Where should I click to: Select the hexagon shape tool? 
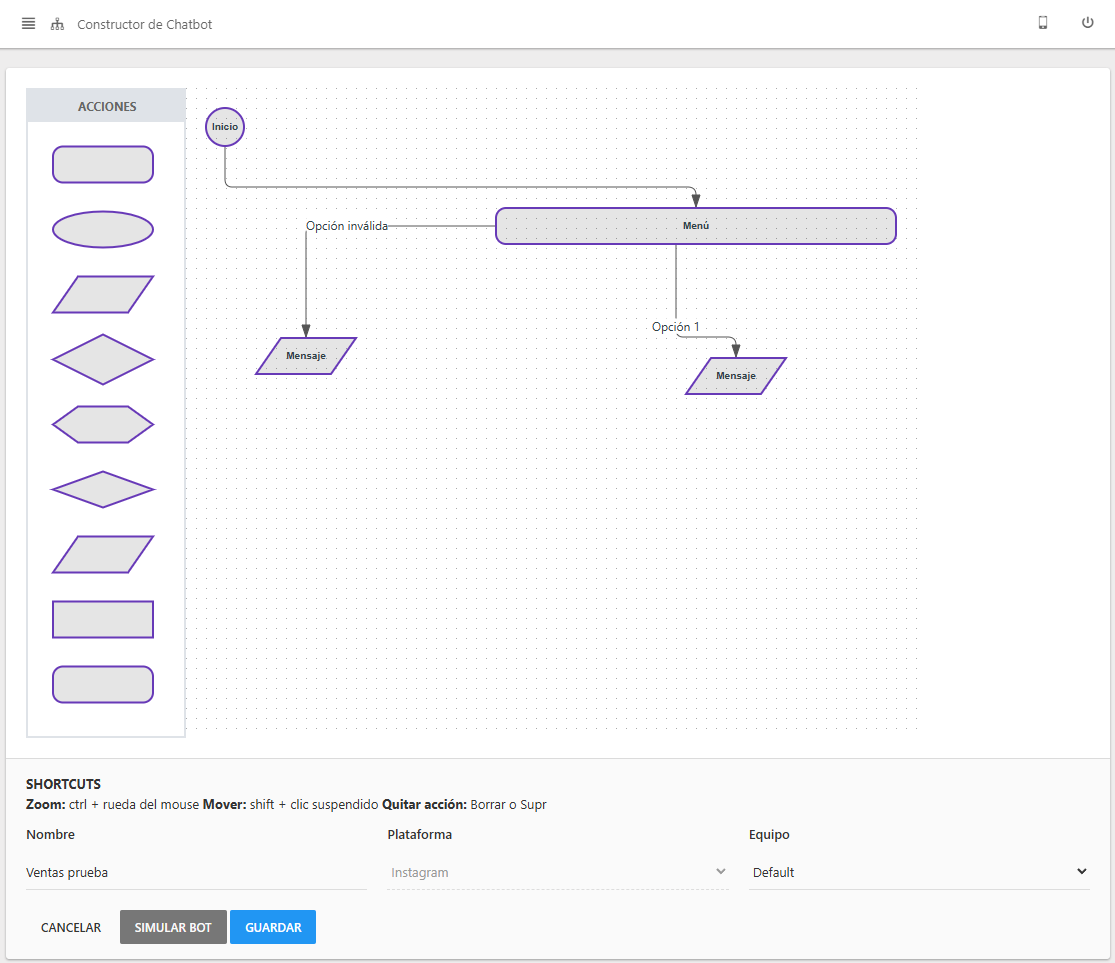point(103,424)
